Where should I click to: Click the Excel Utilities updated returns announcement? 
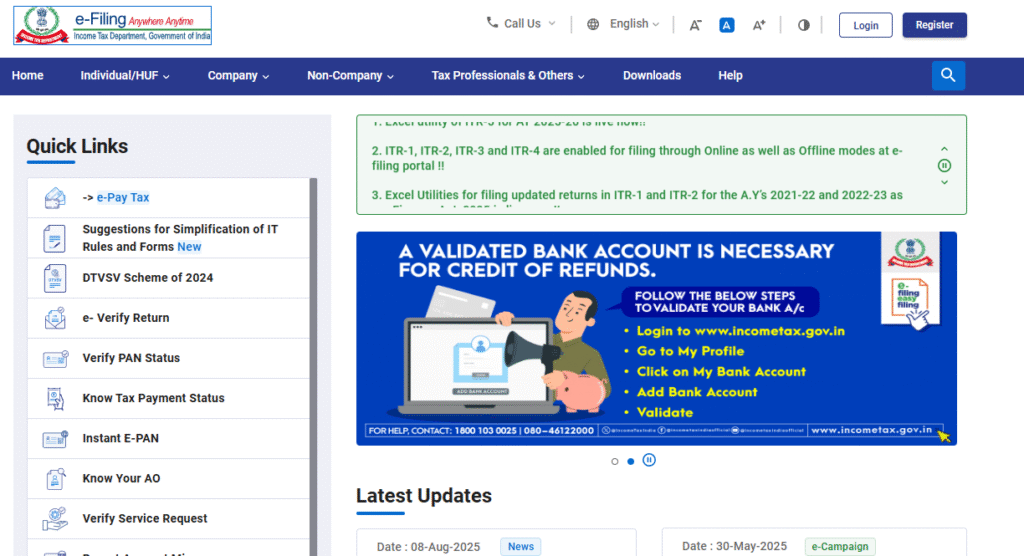[x=637, y=195]
